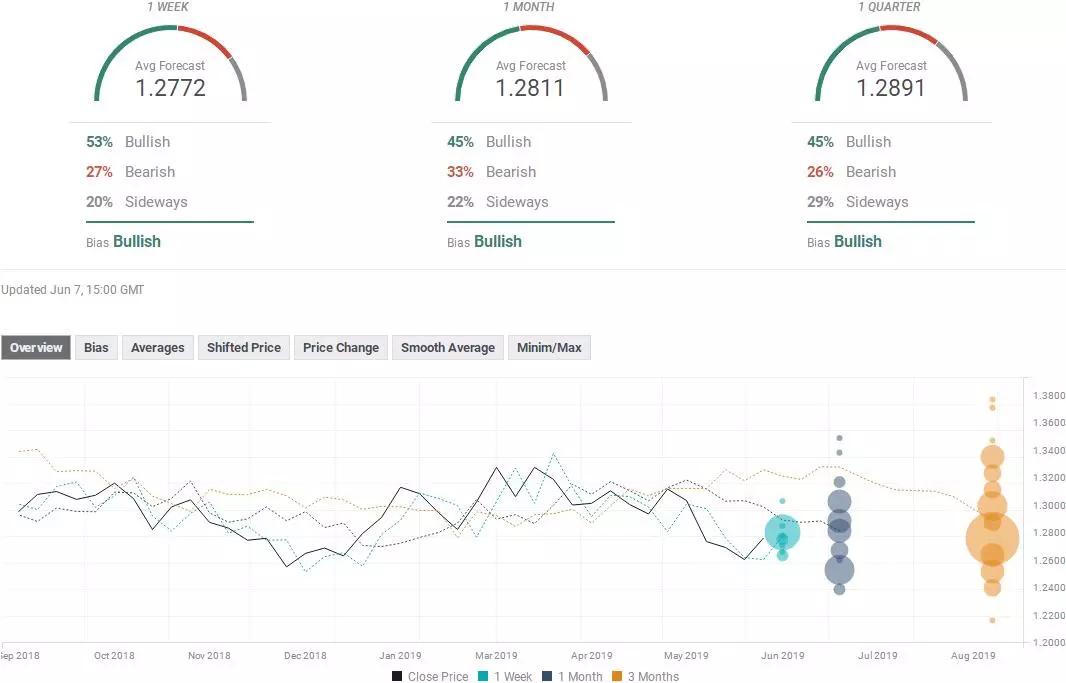Click the 20% Sideways row
The height and width of the screenshot is (683, 1066).
click(137, 202)
